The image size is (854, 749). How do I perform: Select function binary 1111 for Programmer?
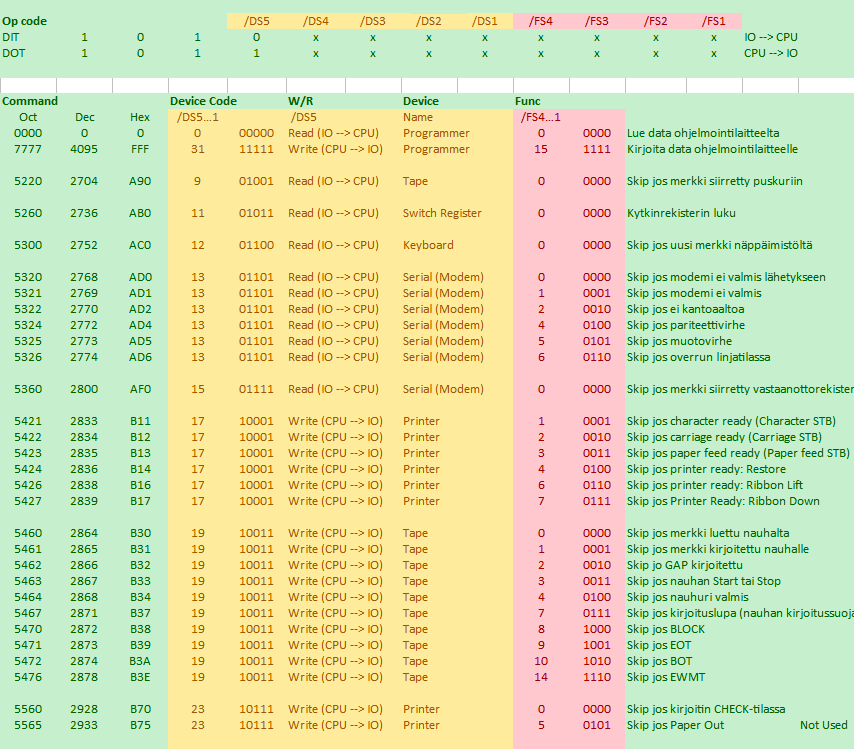(597, 149)
